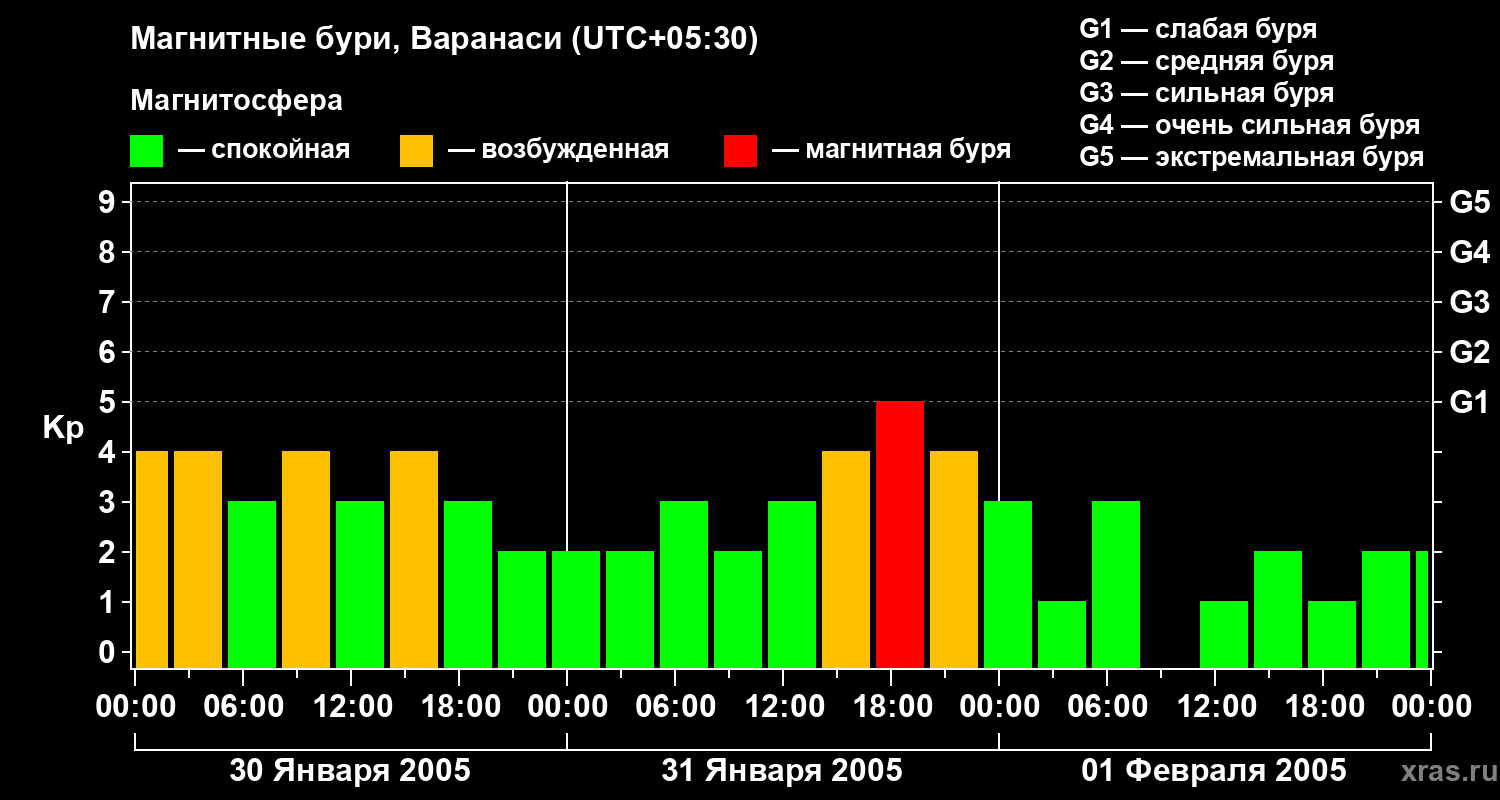Click the 'G3' label on the right axis

1470,303
